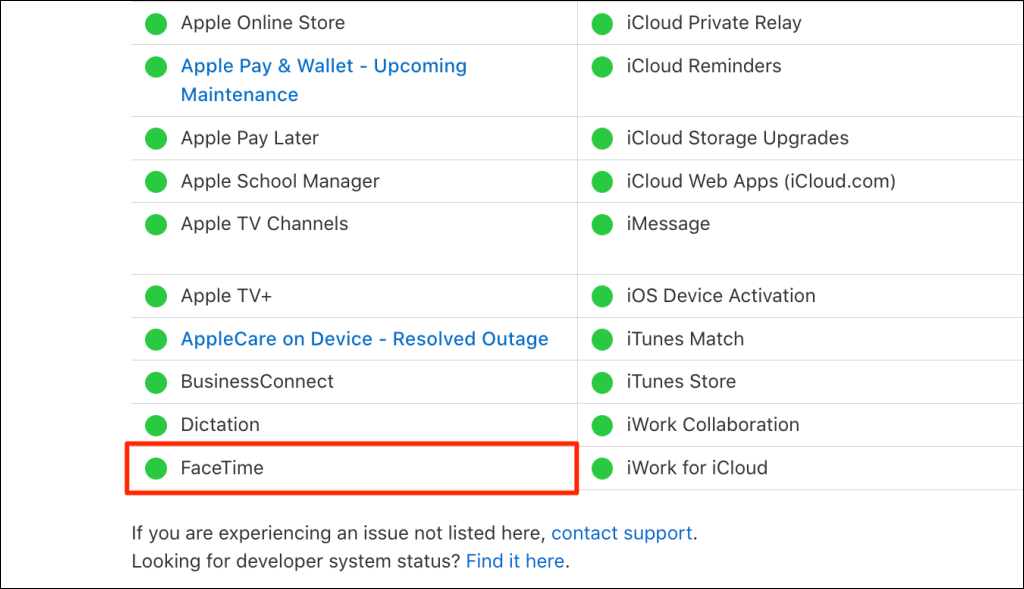Click green status dot for FaceTime
Screen dimensions: 1024x589
[x=156, y=468]
